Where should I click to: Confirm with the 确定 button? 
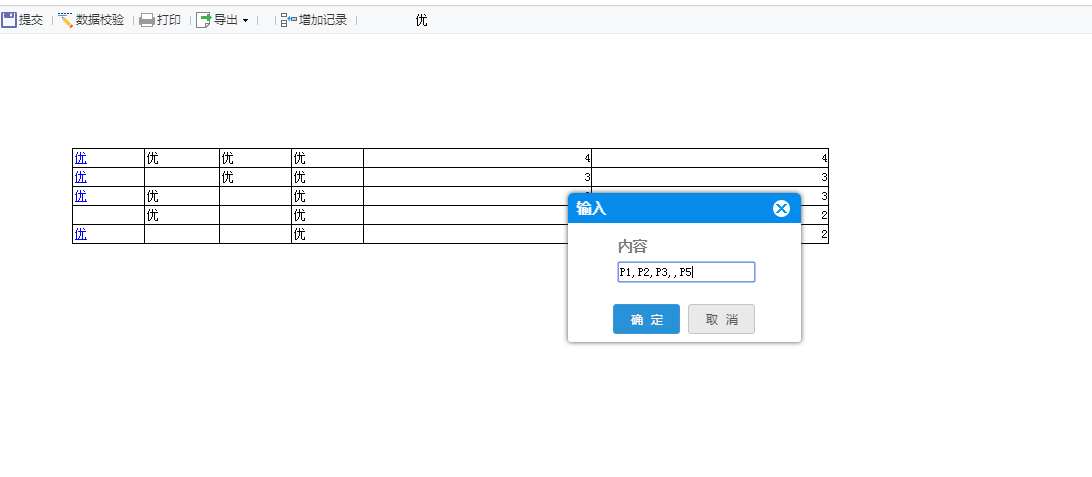(646, 319)
